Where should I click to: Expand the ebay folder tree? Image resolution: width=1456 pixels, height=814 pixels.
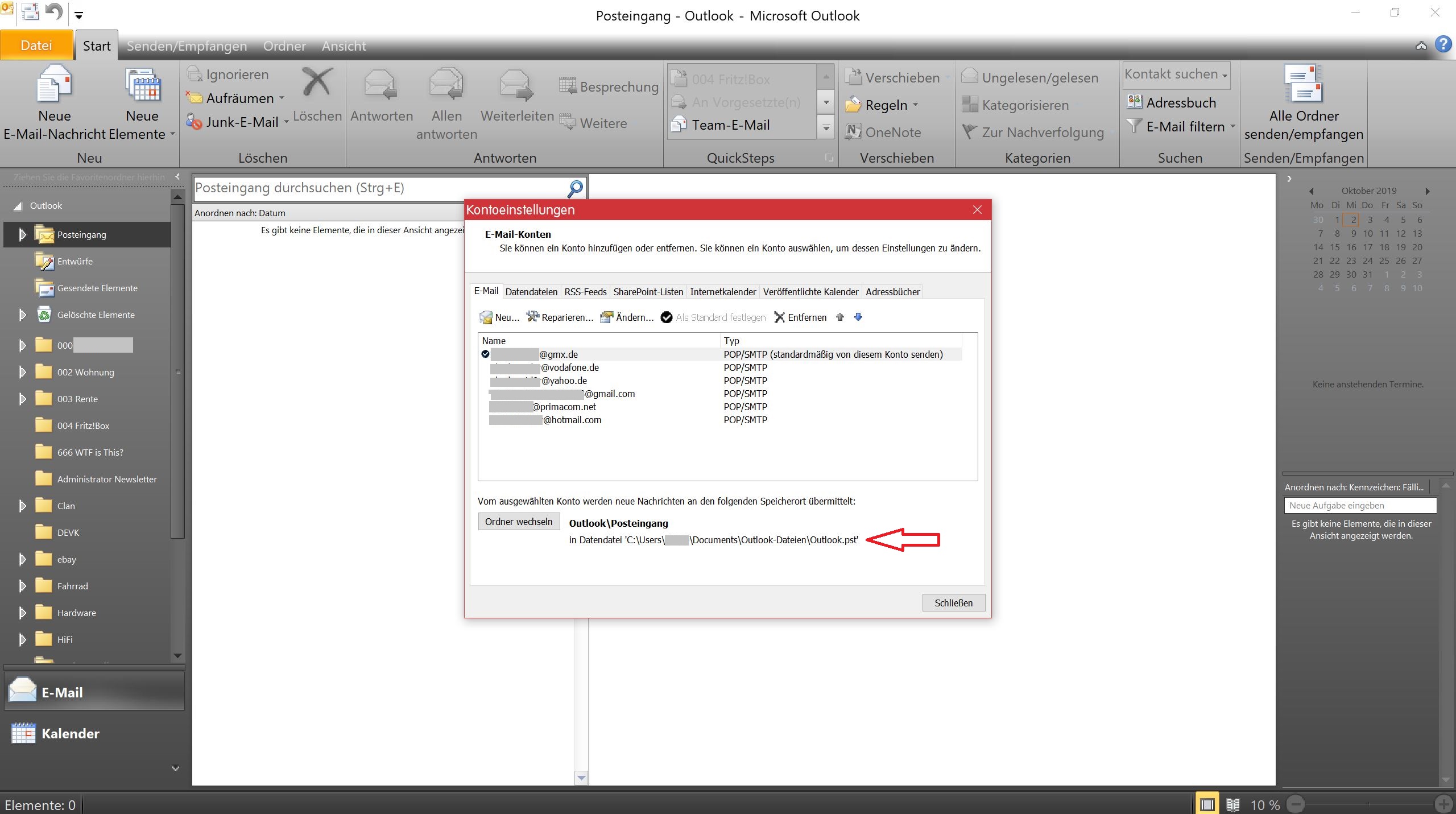point(22,559)
